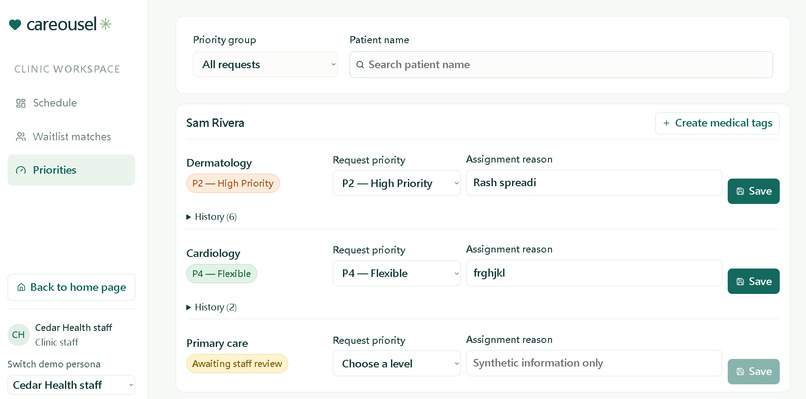Click the Schedule grid icon

click(x=21, y=103)
